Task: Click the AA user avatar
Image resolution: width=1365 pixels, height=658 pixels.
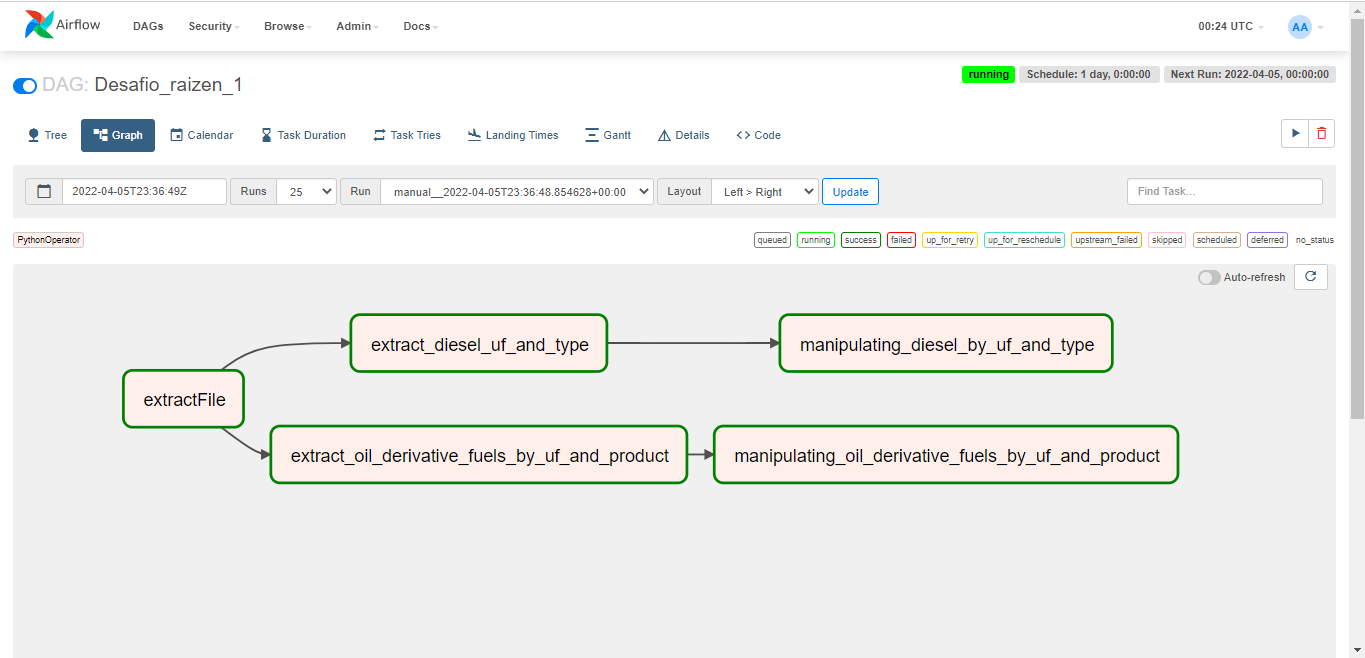Action: tap(1300, 27)
